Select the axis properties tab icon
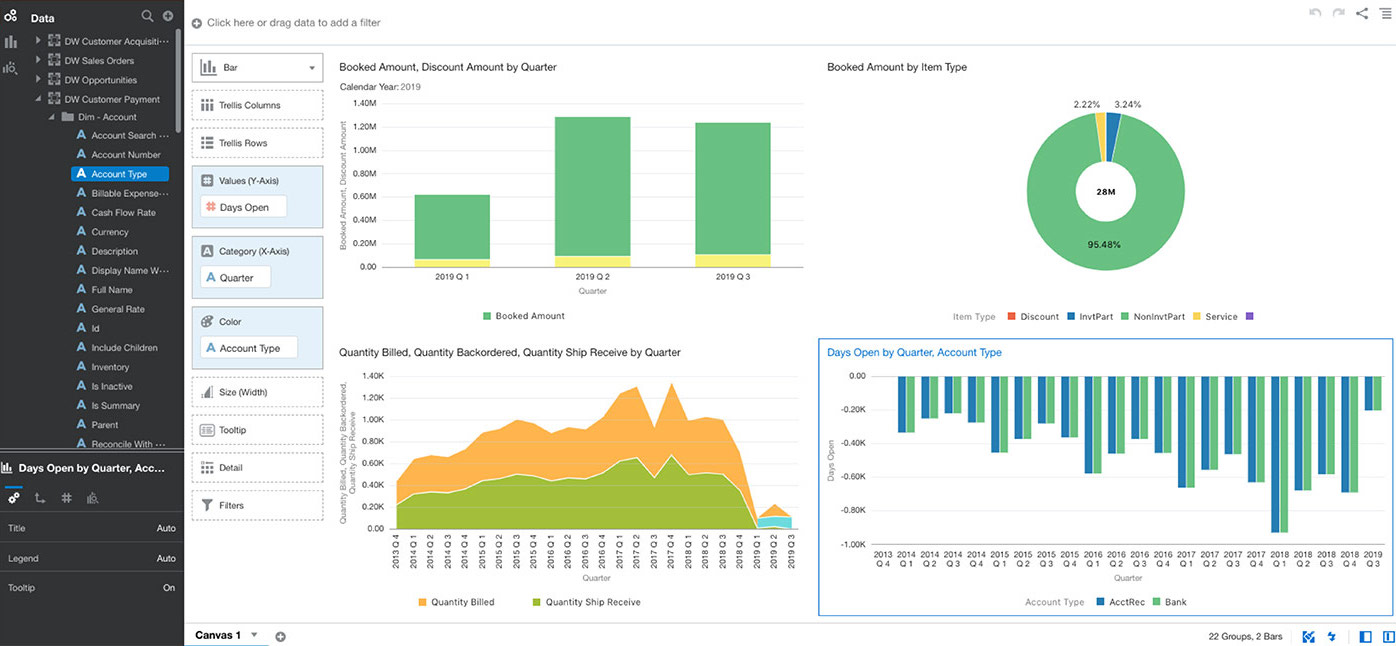Image resolution: width=1396 pixels, height=646 pixels. 40,497
